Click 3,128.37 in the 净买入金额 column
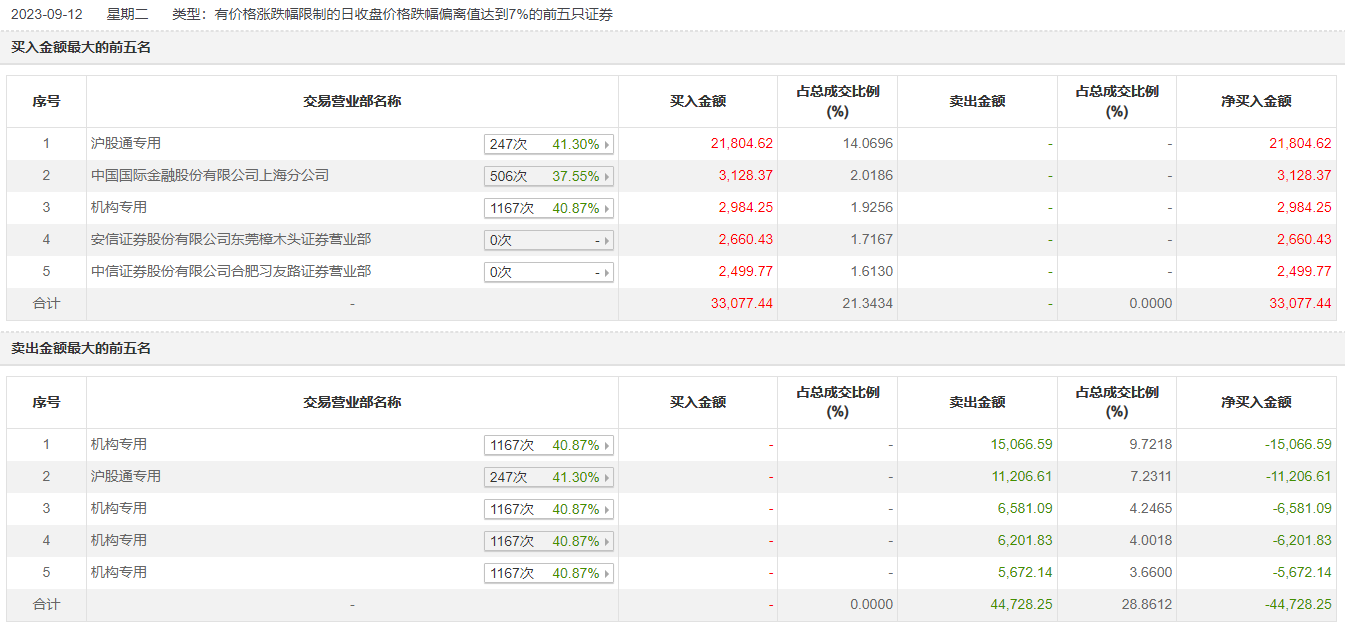This screenshot has height=628, width=1345. tap(1304, 176)
